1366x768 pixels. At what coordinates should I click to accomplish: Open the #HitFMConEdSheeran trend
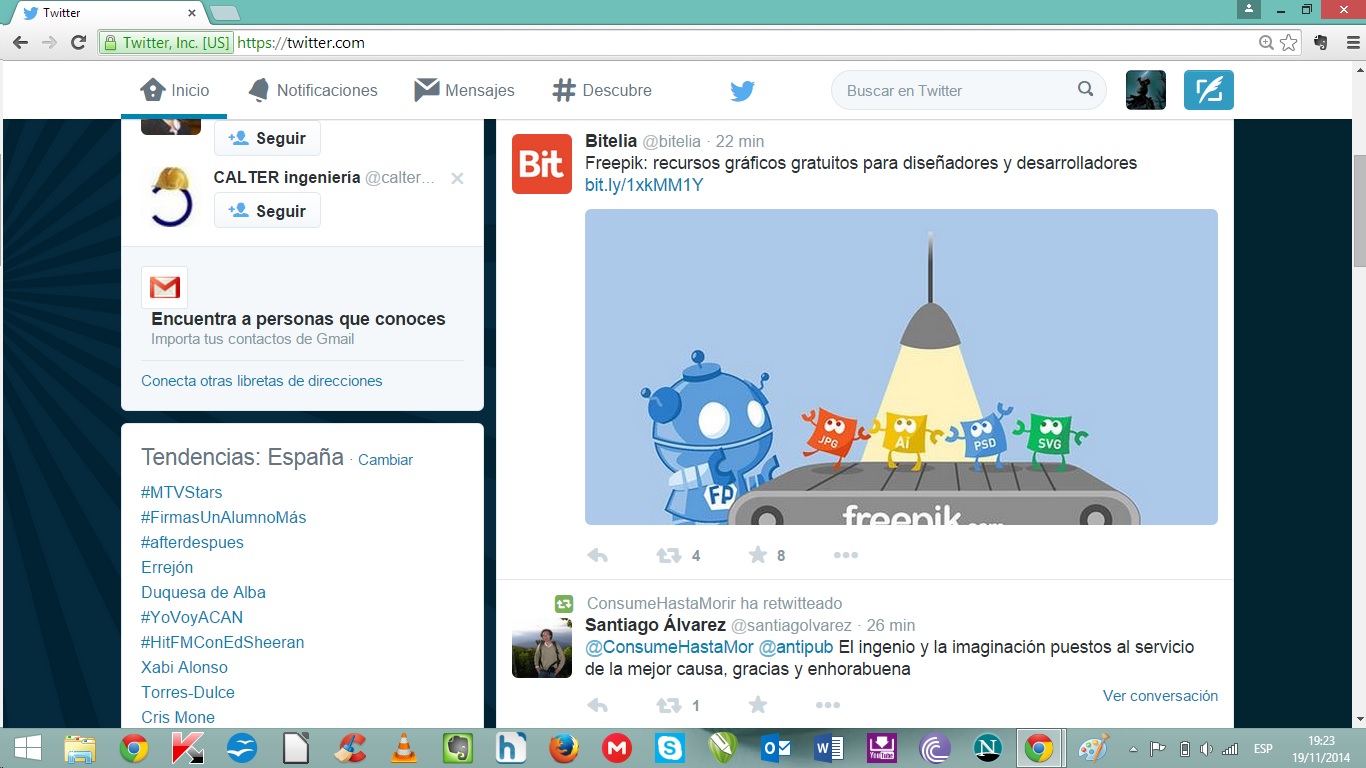pyautogui.click(x=222, y=642)
